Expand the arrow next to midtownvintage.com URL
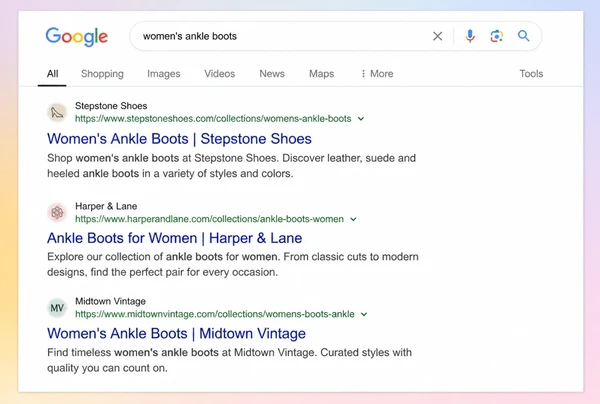Screen dimensions: 600x404 (x=364, y=314)
